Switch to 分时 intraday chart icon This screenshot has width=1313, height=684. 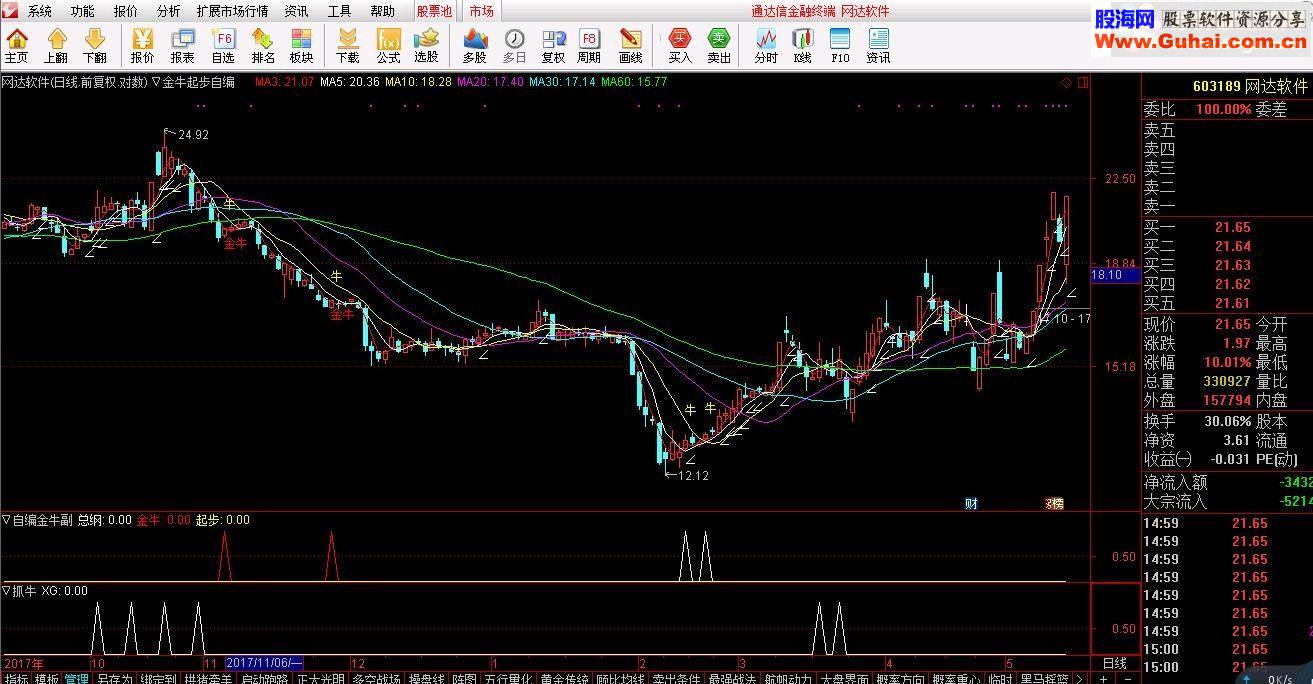click(766, 46)
